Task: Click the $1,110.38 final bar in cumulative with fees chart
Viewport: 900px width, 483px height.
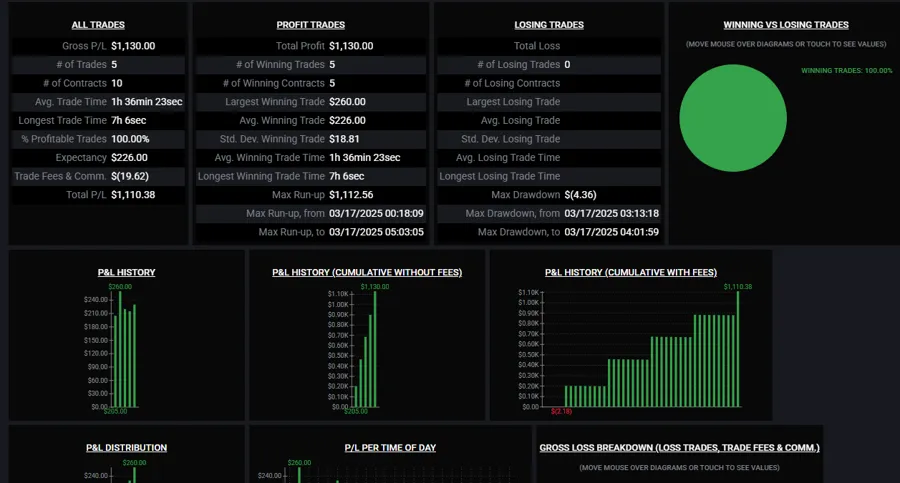Action: [x=738, y=349]
